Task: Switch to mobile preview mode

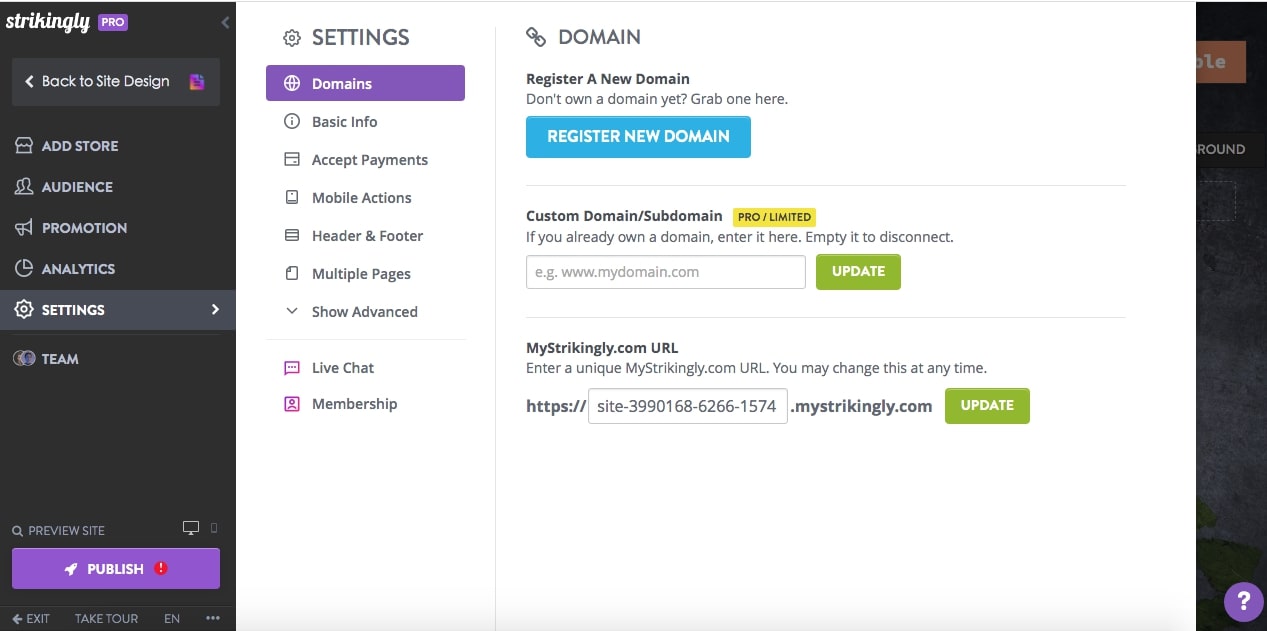Action: point(211,529)
